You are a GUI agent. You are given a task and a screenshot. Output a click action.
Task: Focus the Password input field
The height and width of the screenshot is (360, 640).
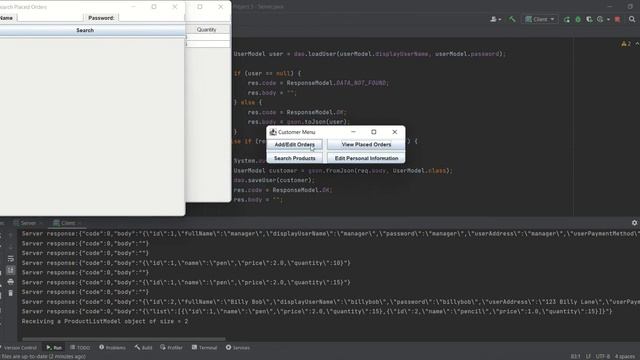pos(151,18)
